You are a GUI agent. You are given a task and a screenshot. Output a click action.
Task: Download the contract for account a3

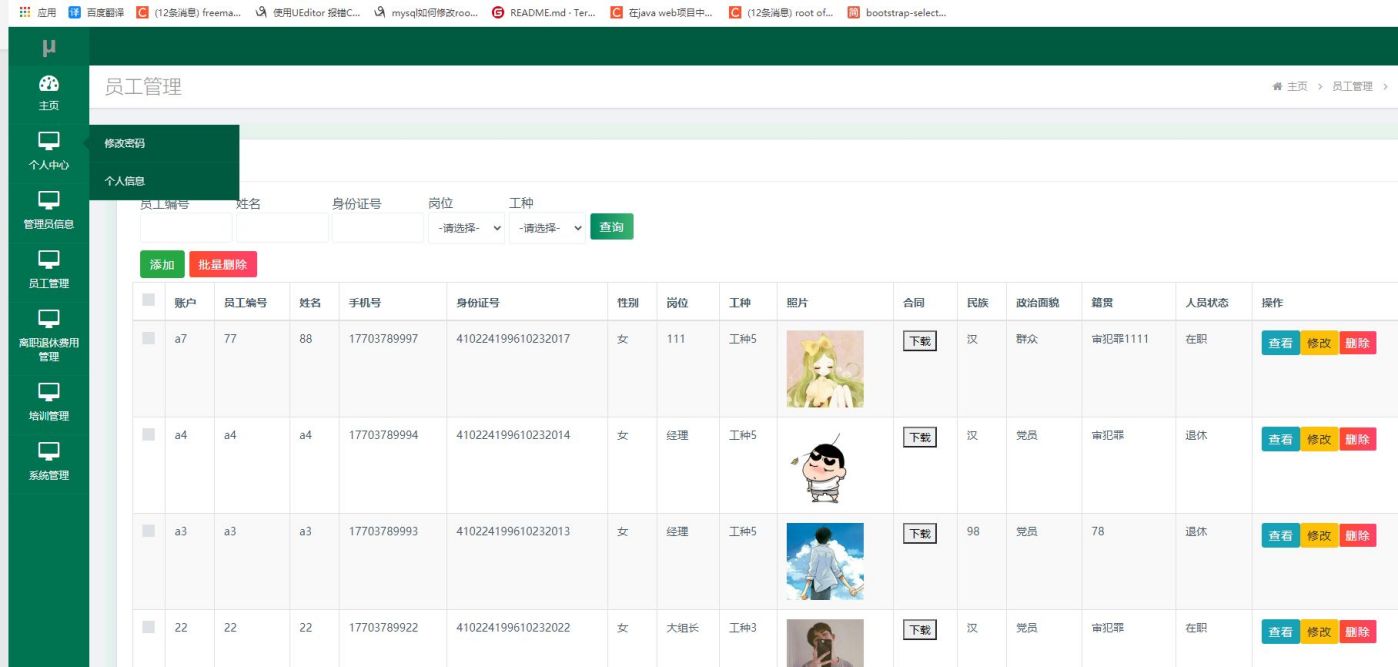click(920, 534)
